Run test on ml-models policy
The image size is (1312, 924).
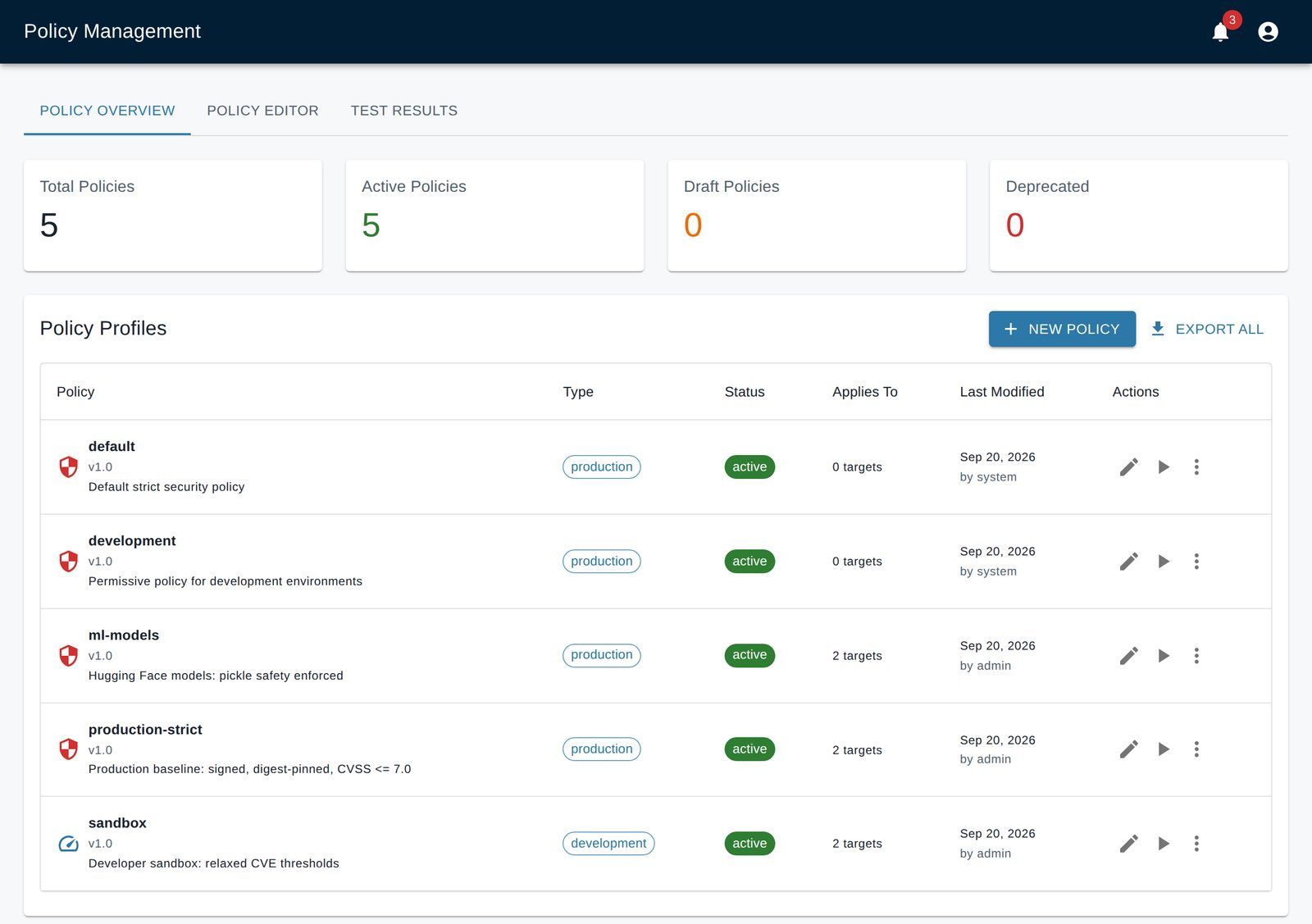tap(1164, 656)
